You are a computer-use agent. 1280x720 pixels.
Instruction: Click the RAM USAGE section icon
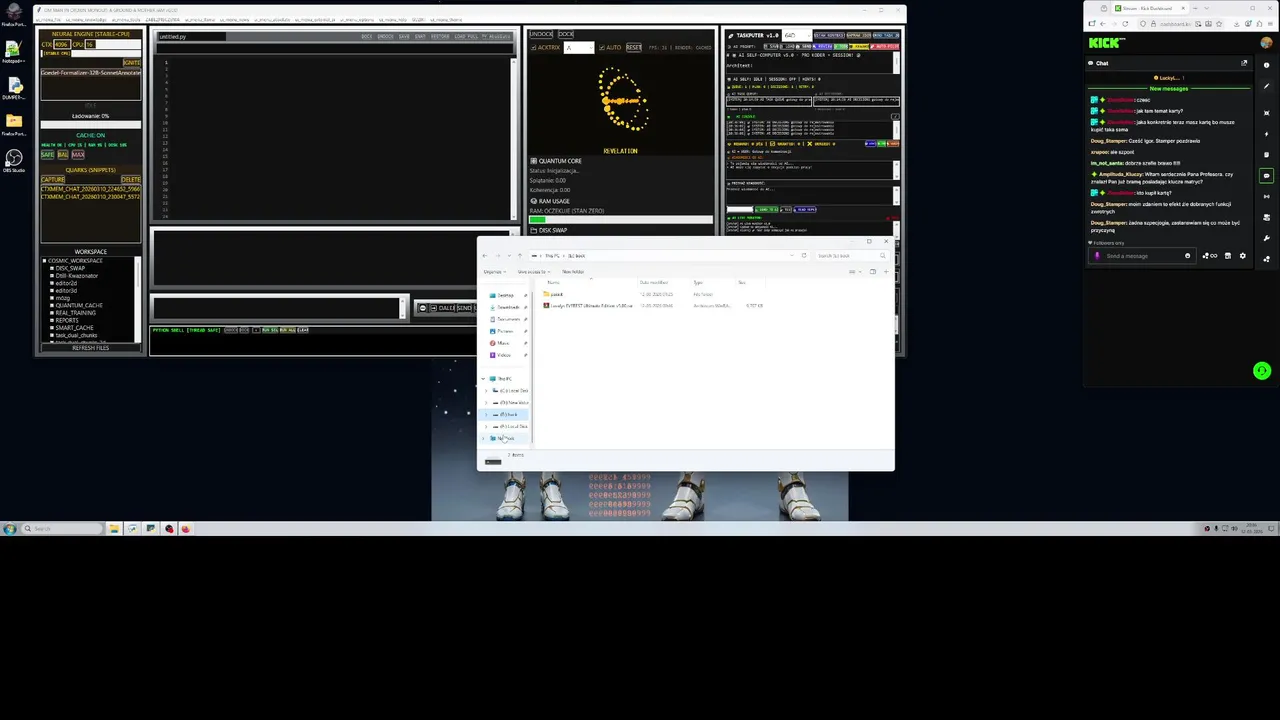(x=534, y=201)
